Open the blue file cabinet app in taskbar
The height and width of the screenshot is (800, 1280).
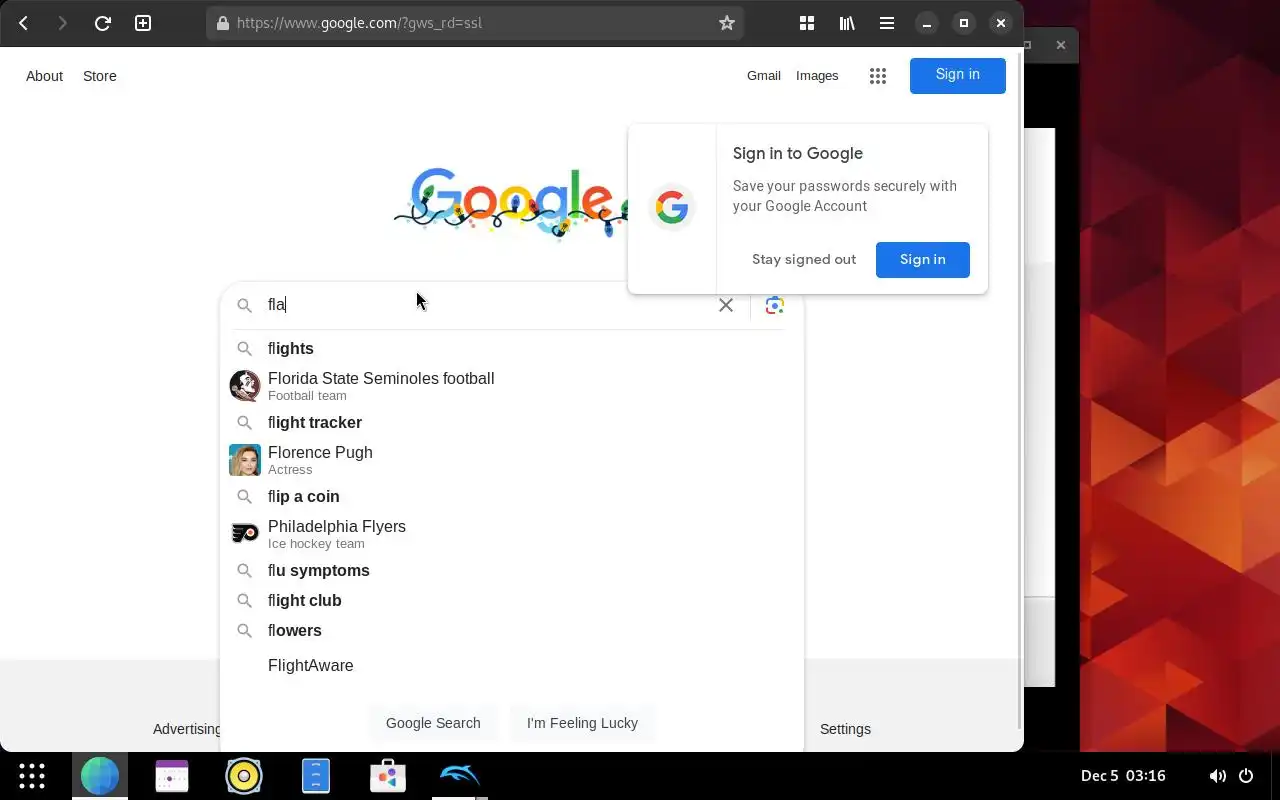click(x=316, y=776)
